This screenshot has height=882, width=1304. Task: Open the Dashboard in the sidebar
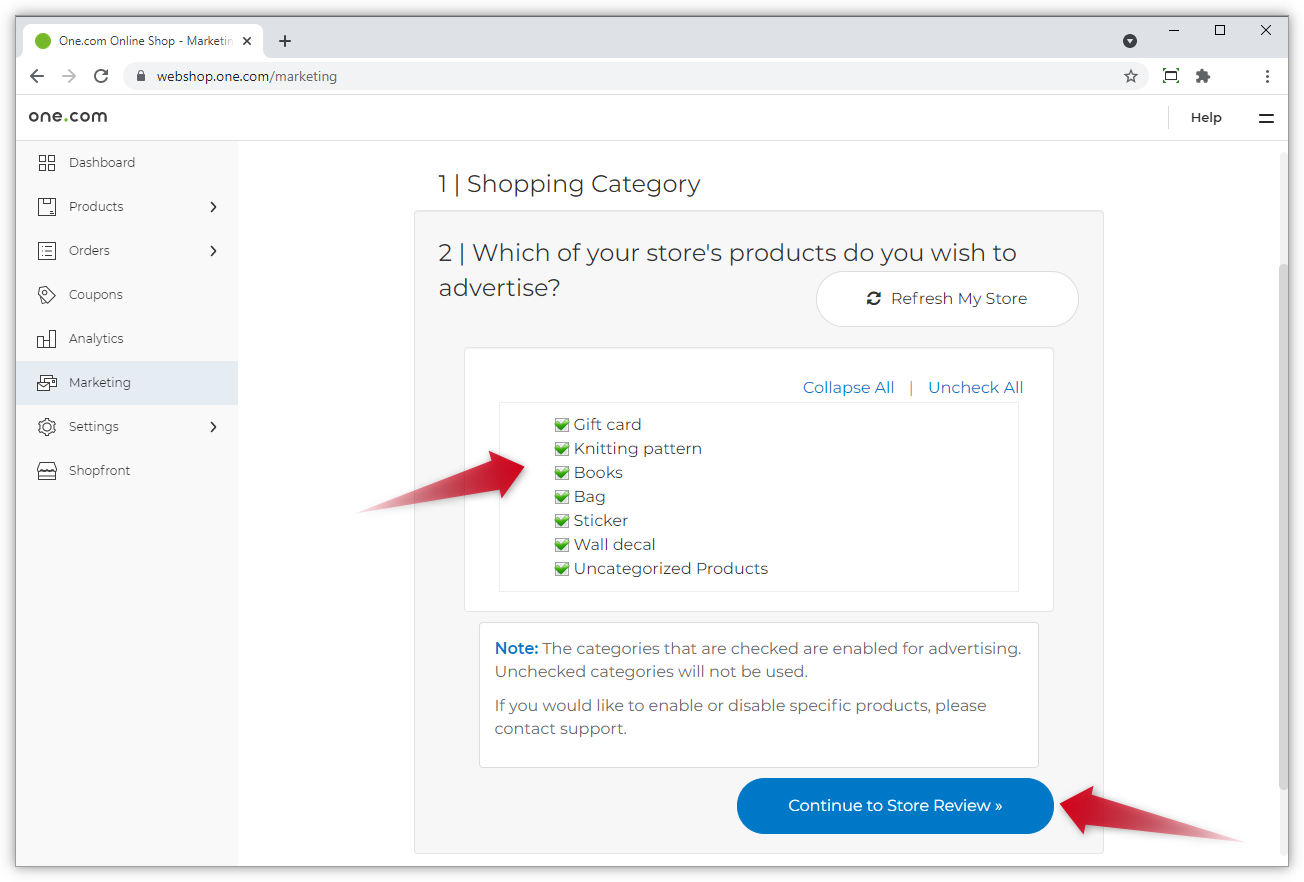pyautogui.click(x=101, y=162)
